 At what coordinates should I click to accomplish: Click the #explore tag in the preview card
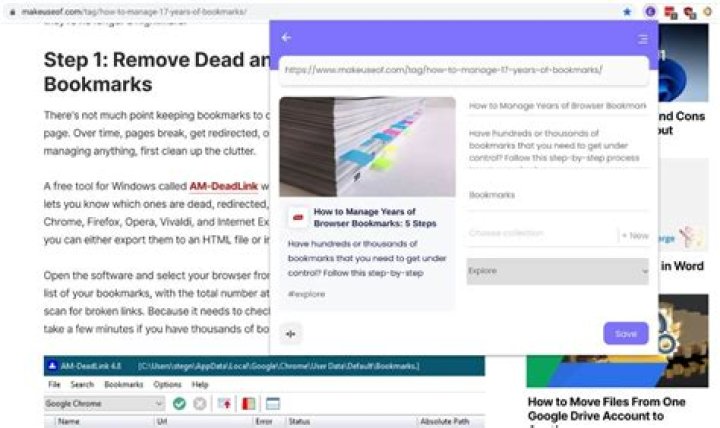(307, 294)
